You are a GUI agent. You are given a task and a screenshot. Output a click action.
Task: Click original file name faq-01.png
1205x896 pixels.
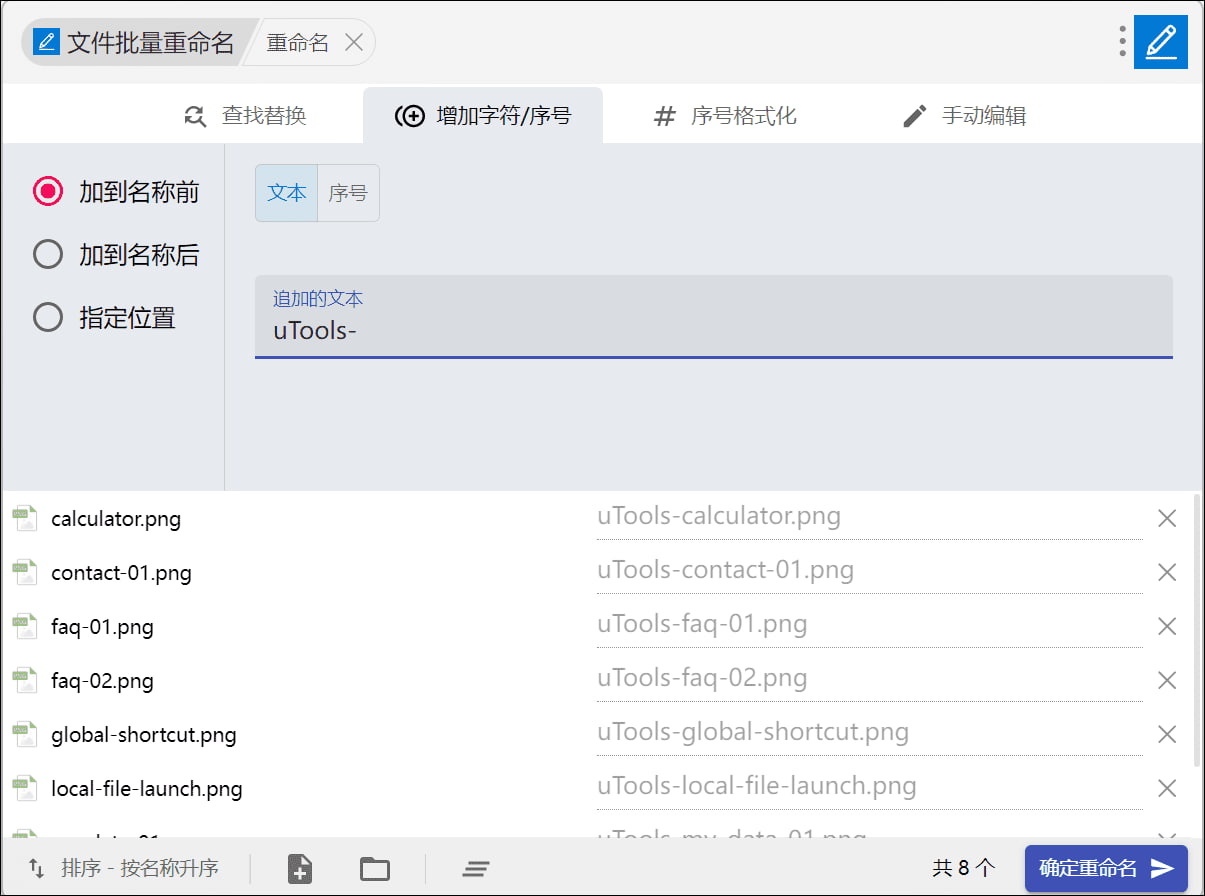click(102, 627)
